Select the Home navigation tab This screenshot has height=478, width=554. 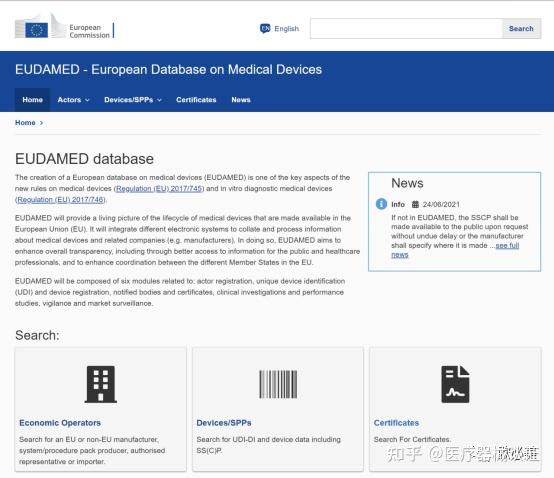point(33,100)
